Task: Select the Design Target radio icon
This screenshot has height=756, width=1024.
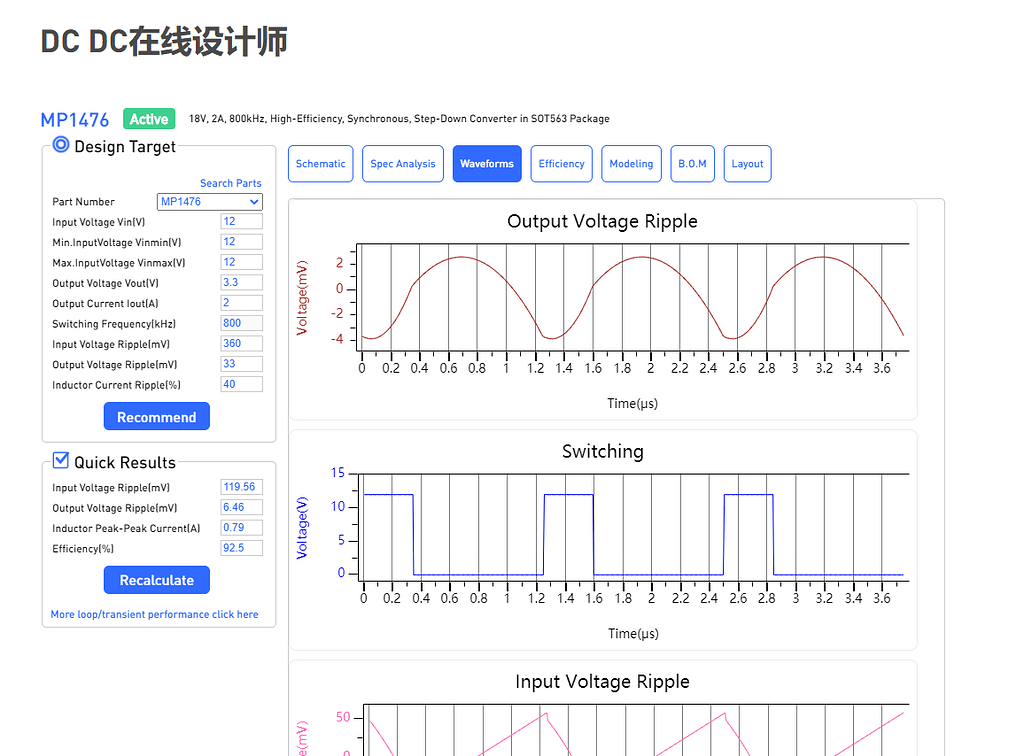Action: pos(60,146)
